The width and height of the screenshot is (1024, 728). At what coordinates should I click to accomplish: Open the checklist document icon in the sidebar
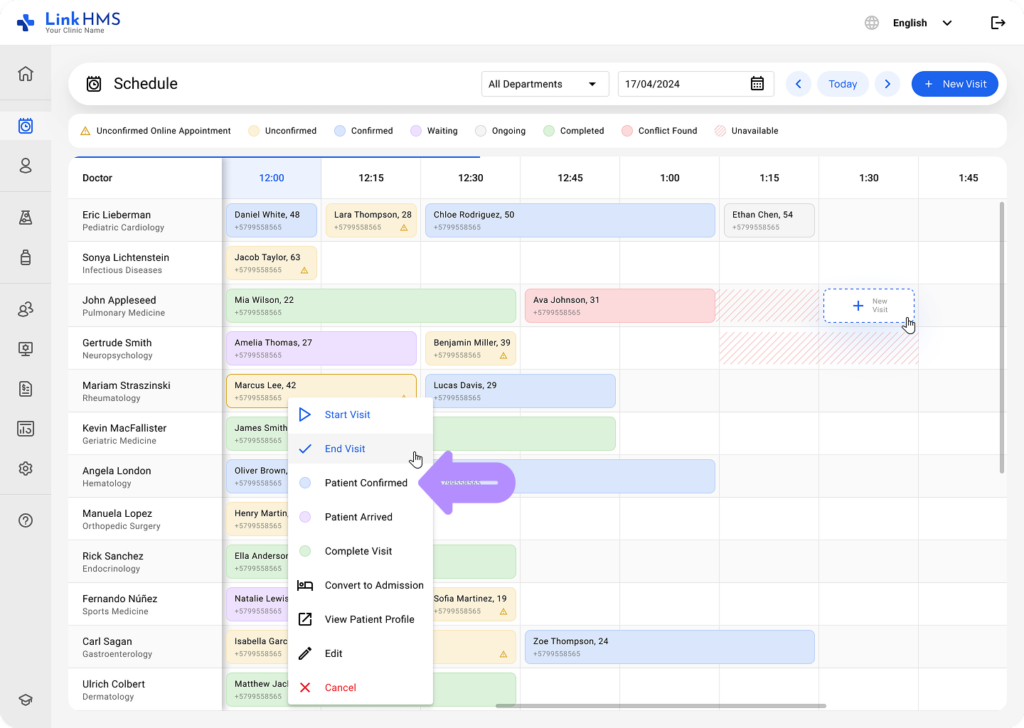pyautogui.click(x=25, y=389)
